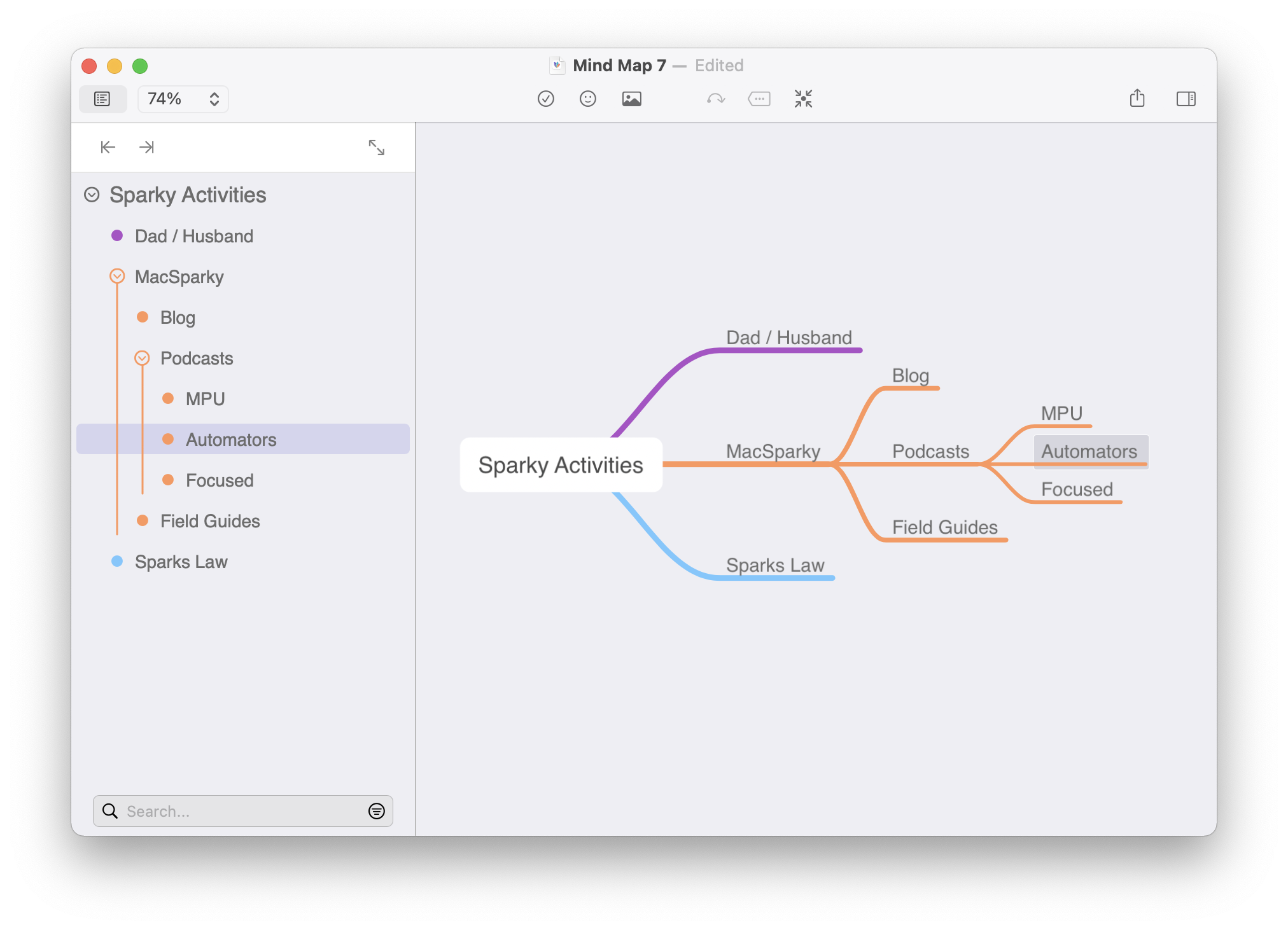Collapse the Podcasts branch
The image size is (1288, 930).
[140, 358]
